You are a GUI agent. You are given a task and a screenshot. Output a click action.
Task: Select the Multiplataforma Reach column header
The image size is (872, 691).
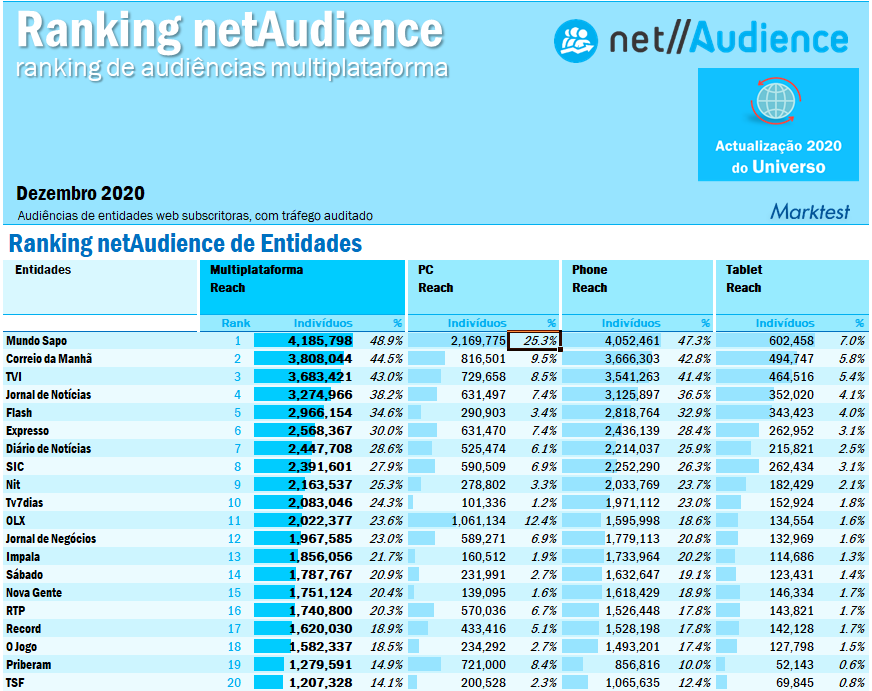304,279
